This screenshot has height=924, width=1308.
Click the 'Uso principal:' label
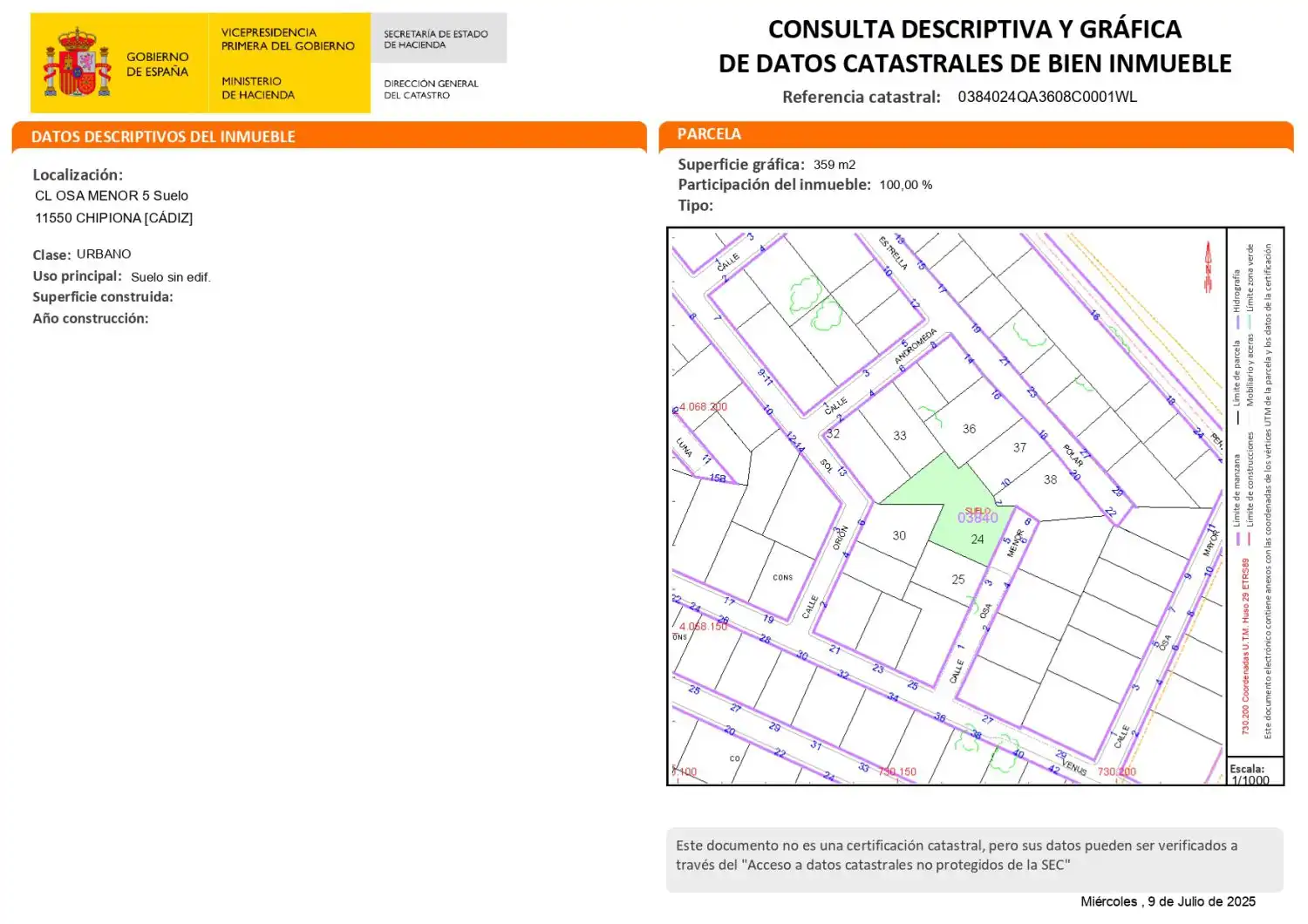78,276
